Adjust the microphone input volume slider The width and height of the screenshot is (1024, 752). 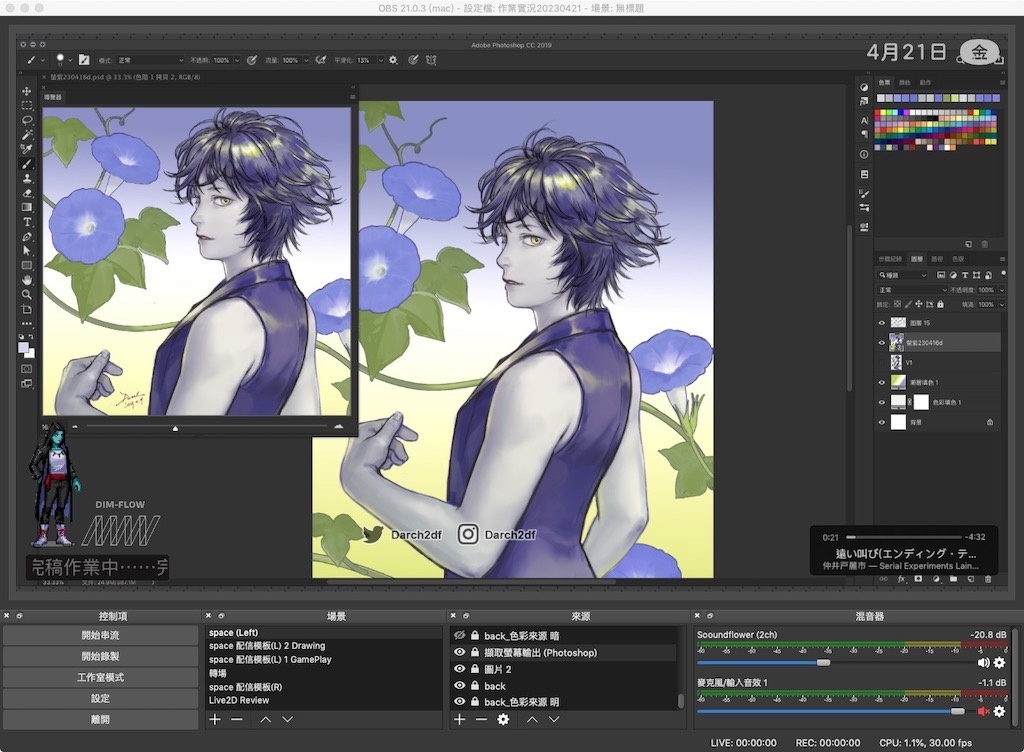[957, 711]
